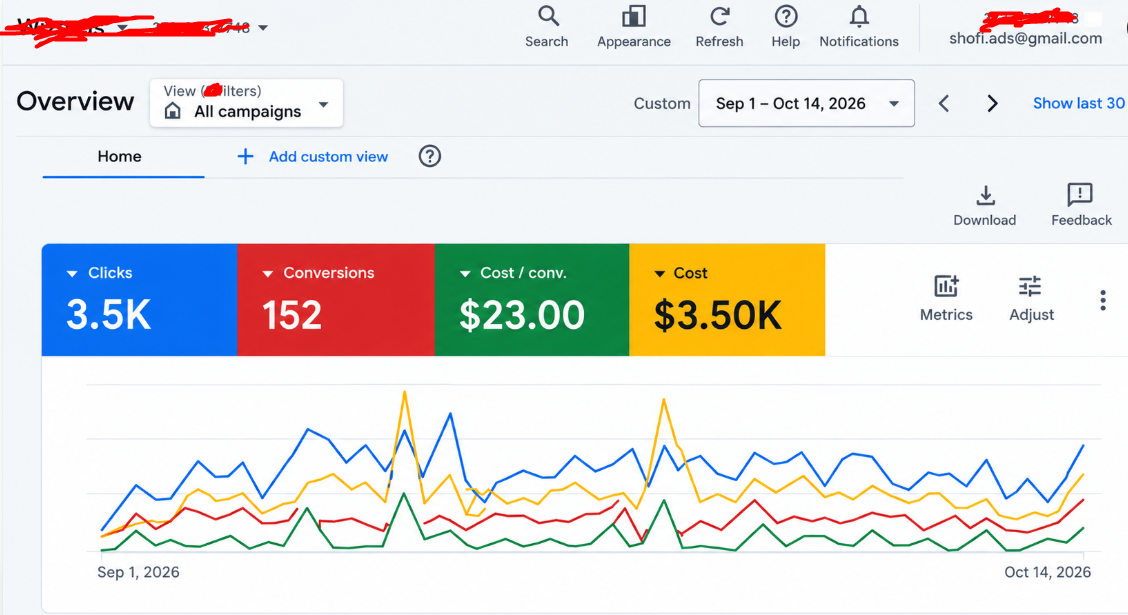The width and height of the screenshot is (1128, 615).
Task: Open the redacted account name dropdown arrow
Action: pyautogui.click(x=122, y=28)
